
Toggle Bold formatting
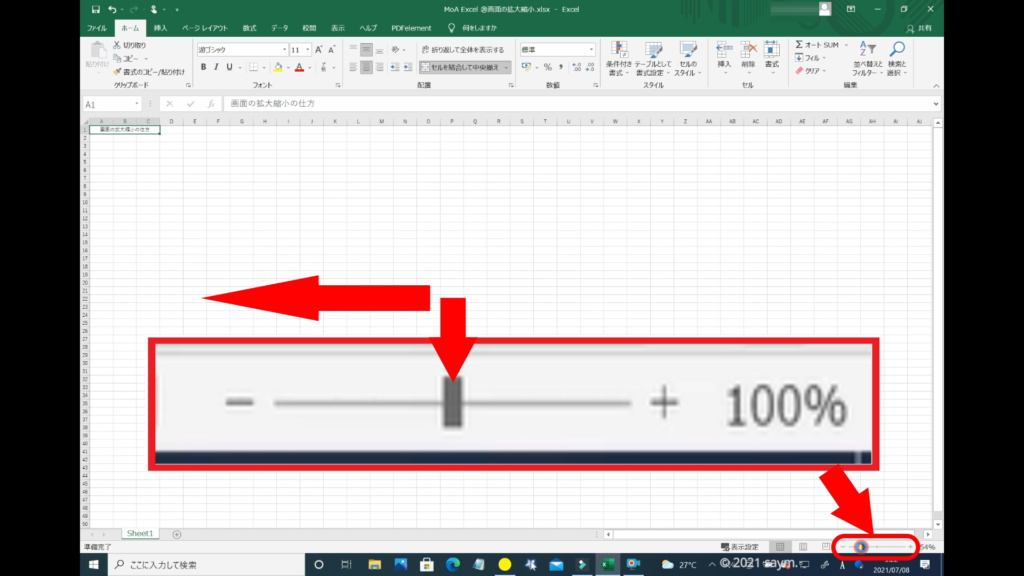[x=203, y=67]
